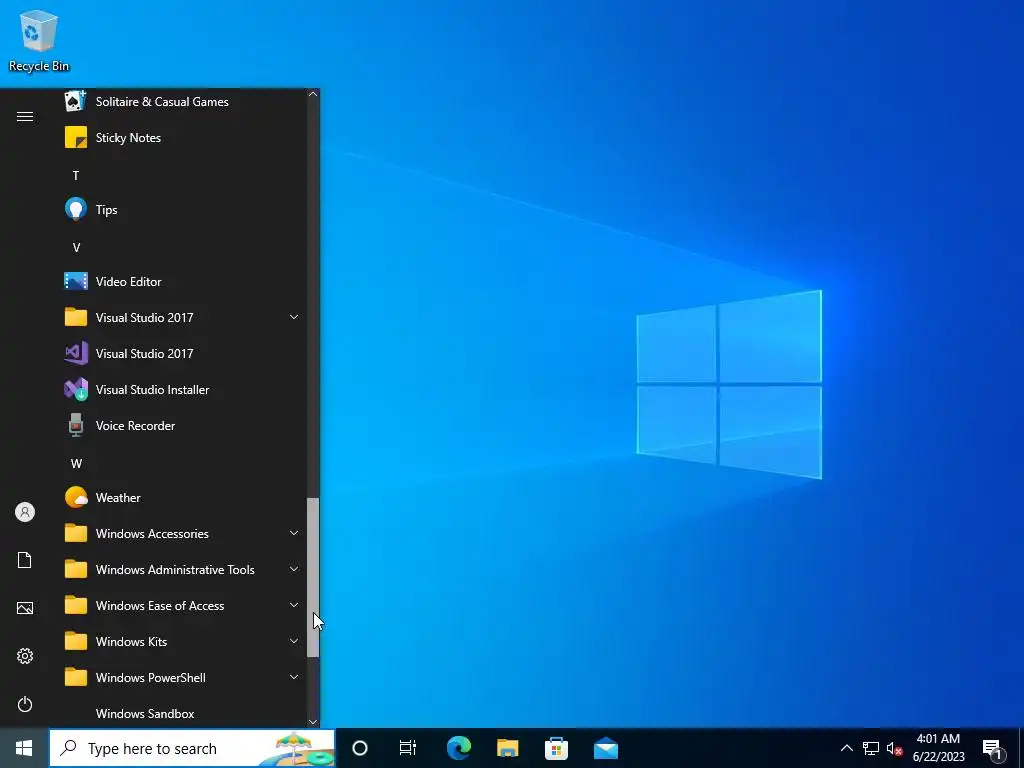Open Cortana circle on taskbar
This screenshot has width=1024, height=768.
(360, 748)
